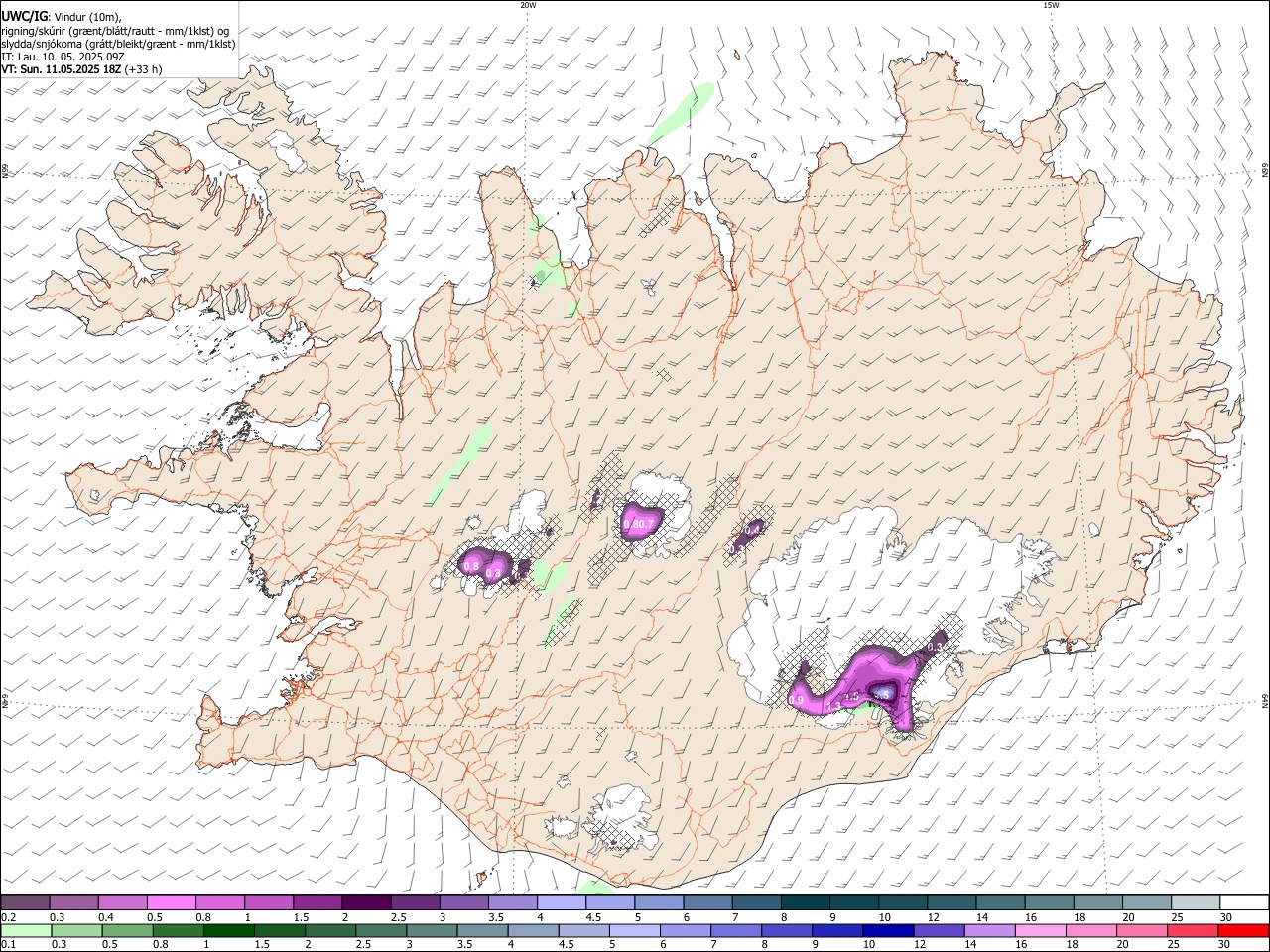Click the 15W longitude label

1051,5
